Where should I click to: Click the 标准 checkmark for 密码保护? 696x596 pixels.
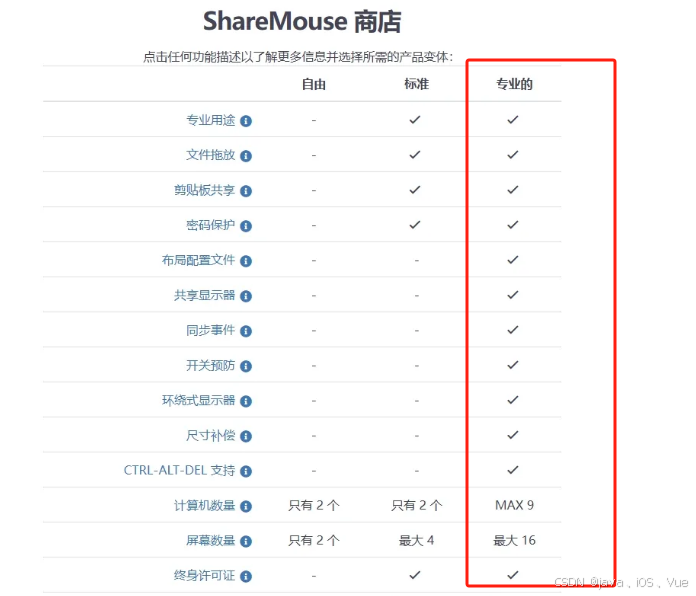point(415,225)
